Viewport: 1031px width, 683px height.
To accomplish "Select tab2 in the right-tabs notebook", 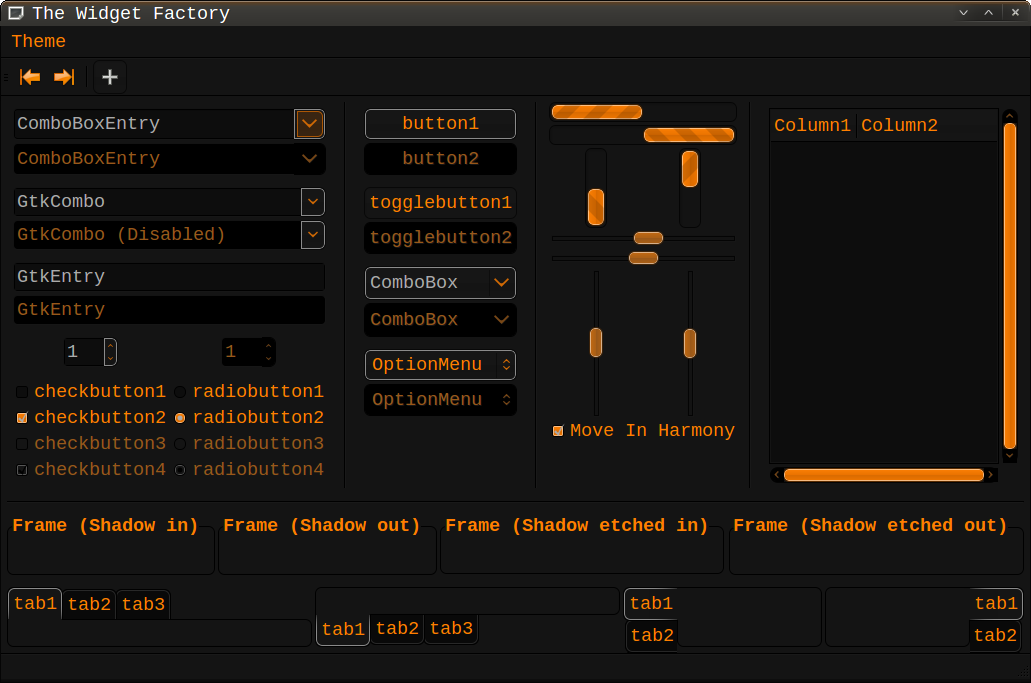I will pyautogui.click(x=995, y=636).
